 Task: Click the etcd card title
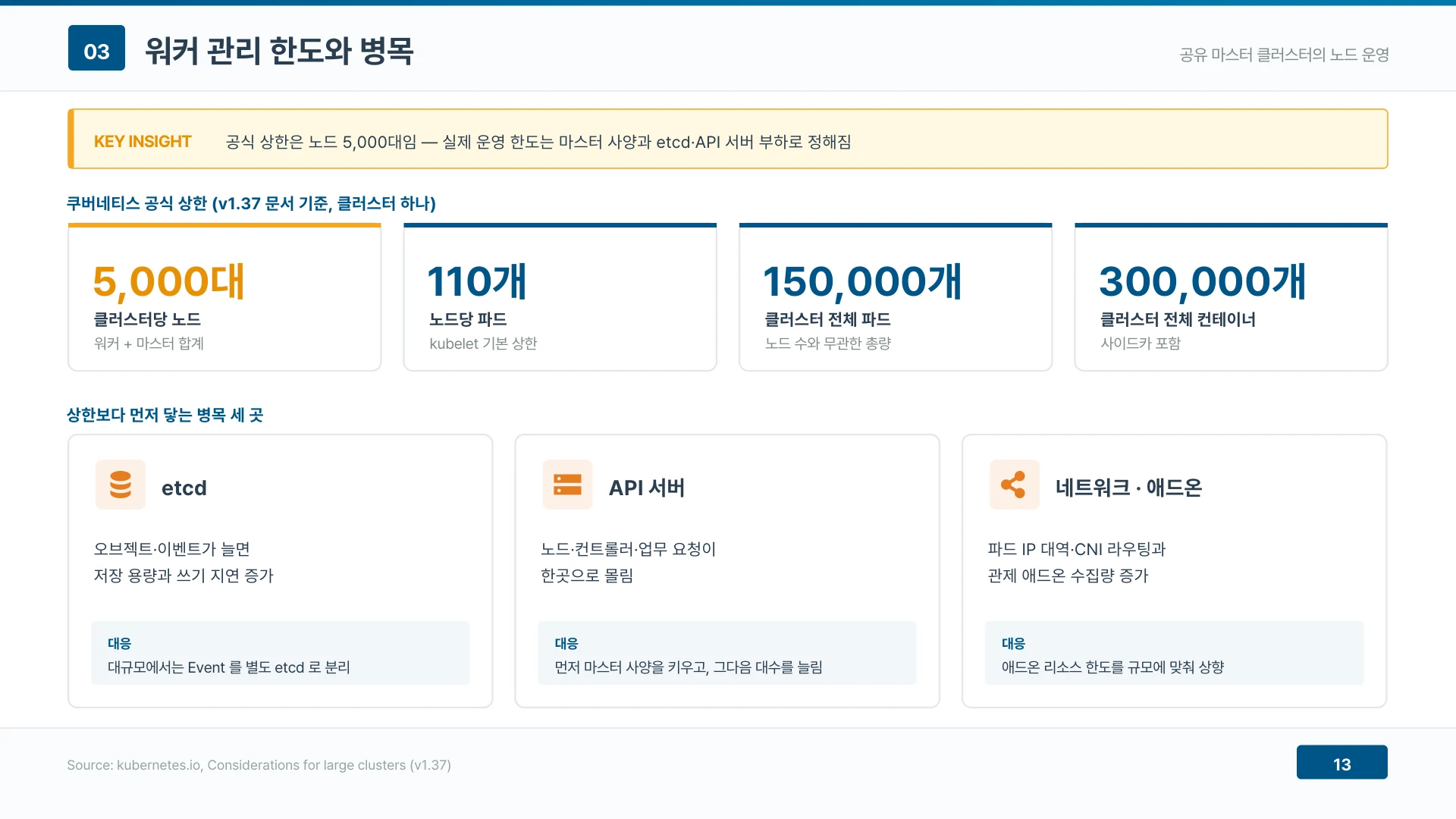(184, 488)
